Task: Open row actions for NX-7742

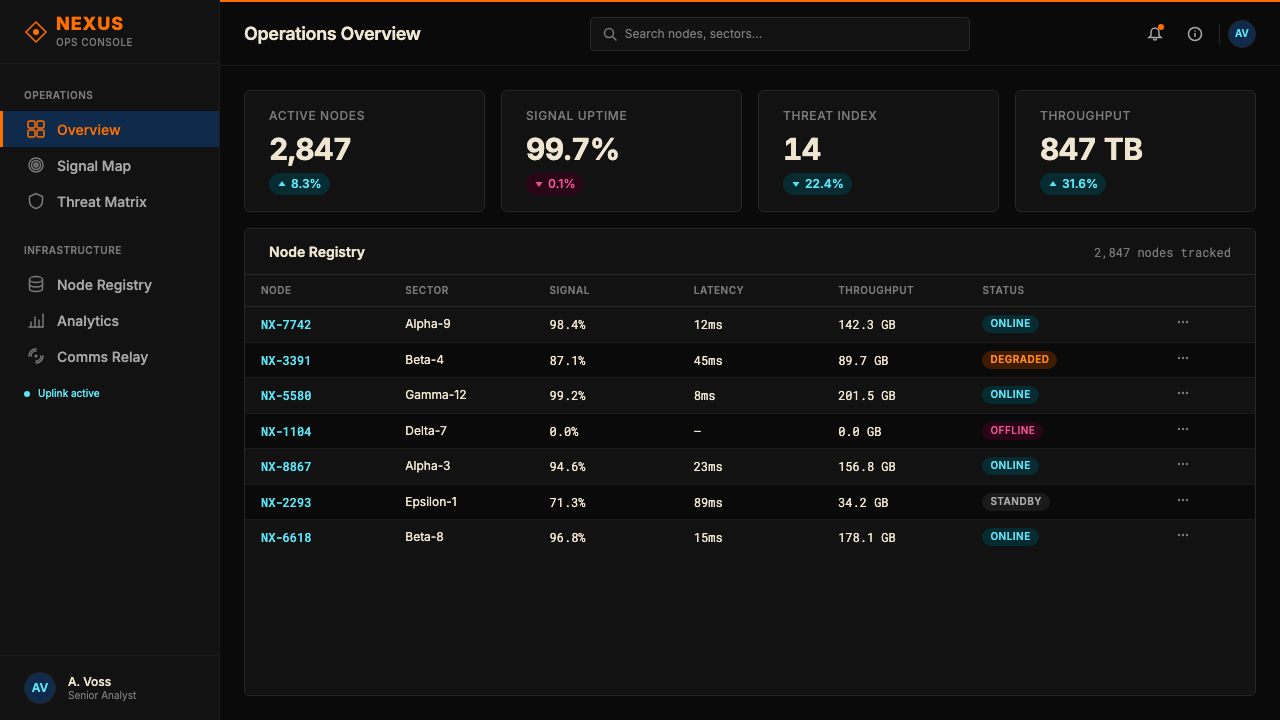Action: pyautogui.click(x=1183, y=322)
